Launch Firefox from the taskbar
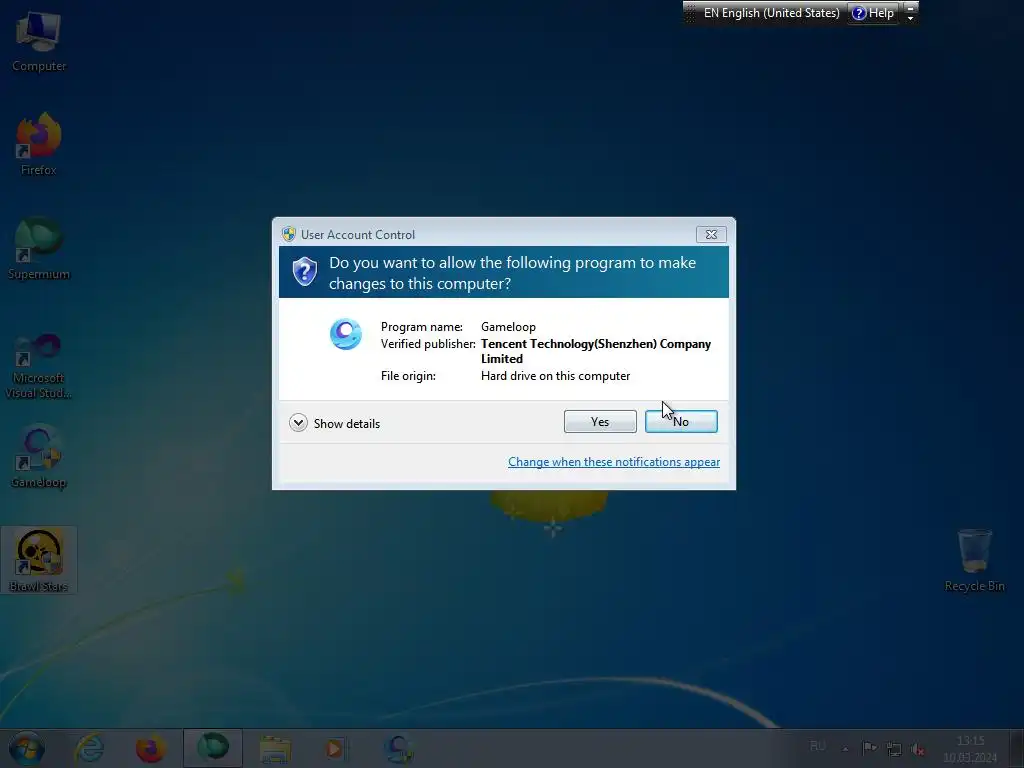1024x768 pixels. 150,748
